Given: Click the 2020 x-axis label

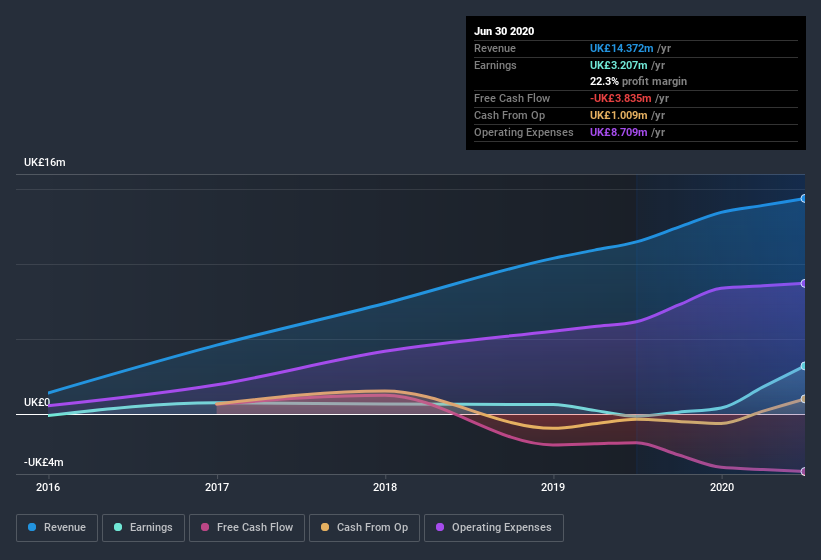Looking at the screenshot, I should 722,487.
